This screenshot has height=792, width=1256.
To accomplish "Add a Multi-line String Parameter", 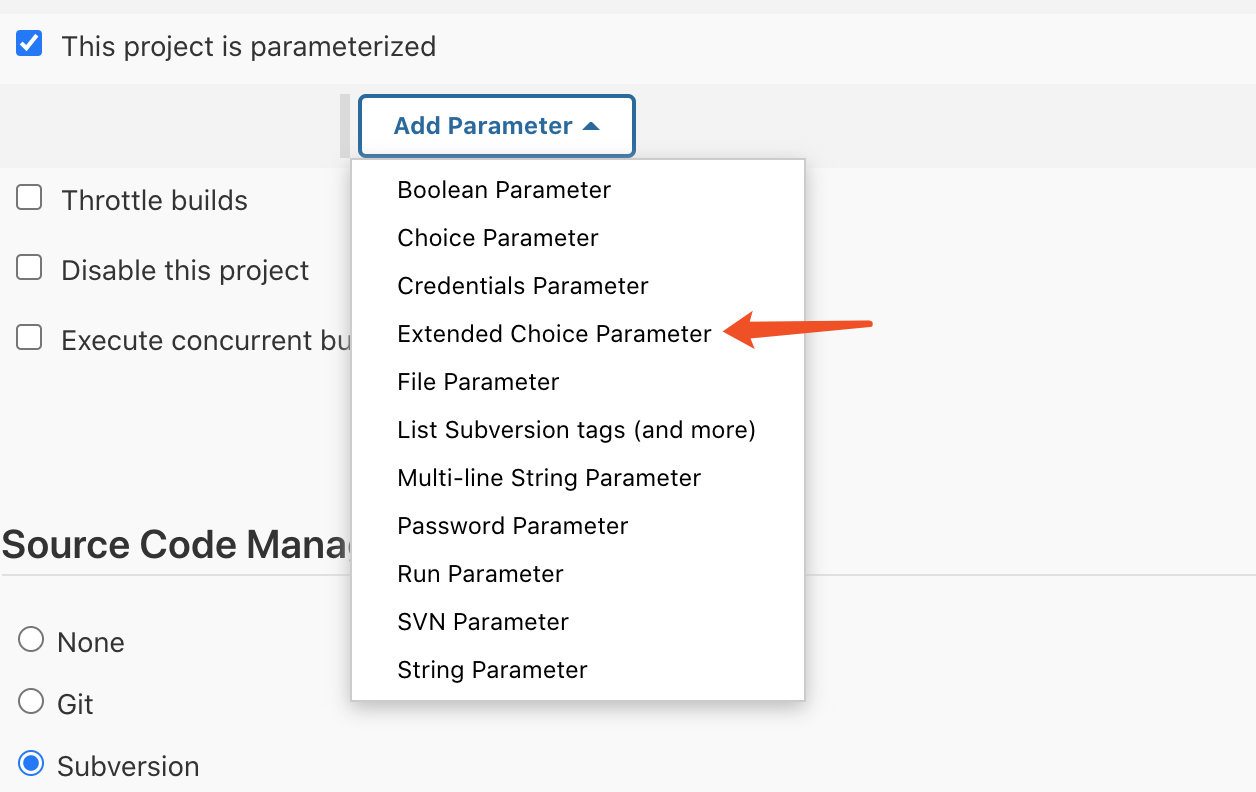I will click(x=549, y=478).
